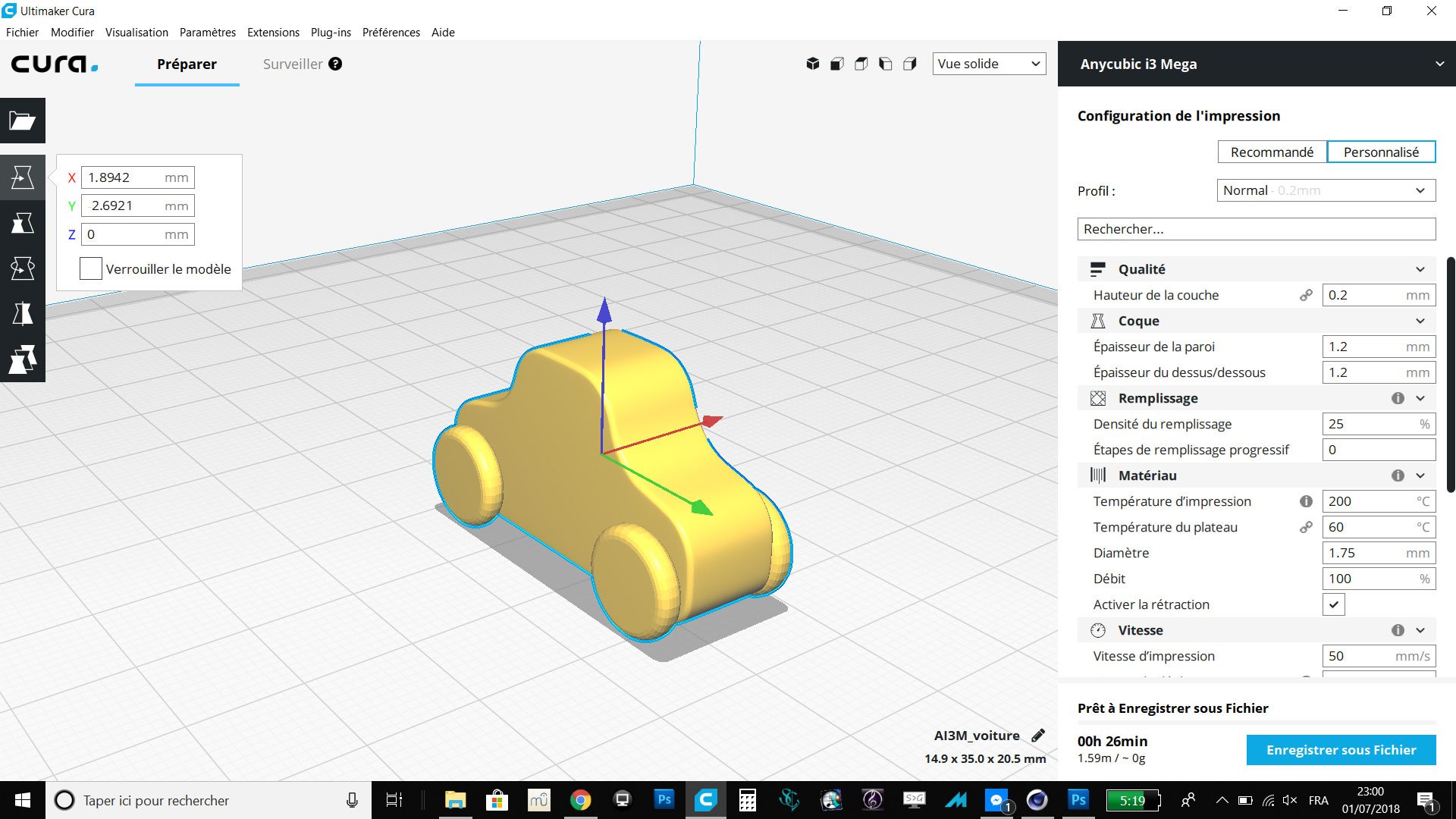
Task: Click info icon in Remplissage header
Action: point(1398,398)
